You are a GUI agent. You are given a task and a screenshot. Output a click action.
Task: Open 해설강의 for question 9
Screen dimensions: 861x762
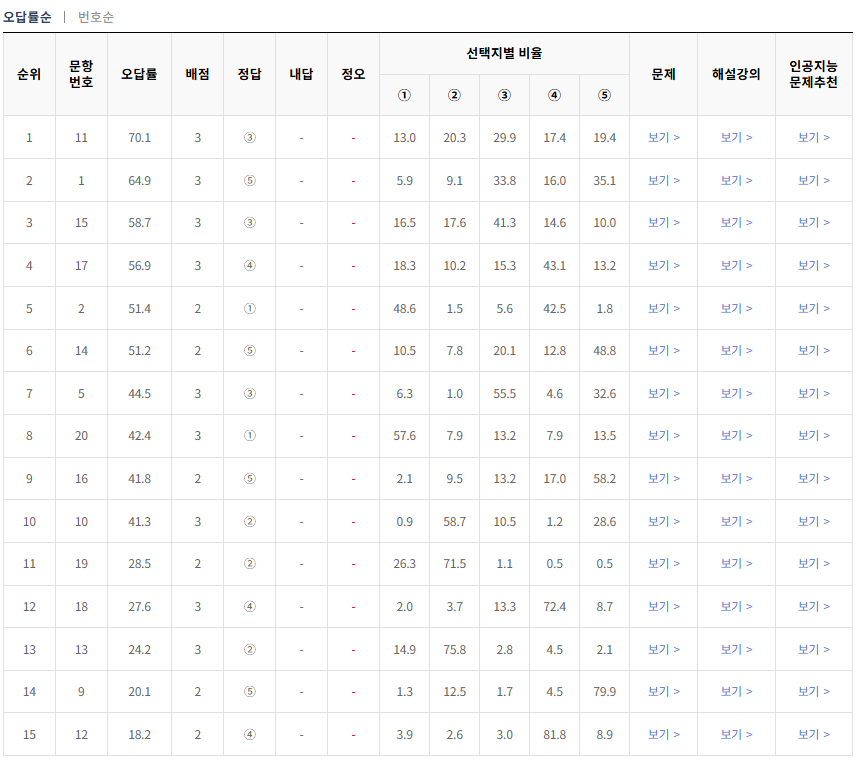click(737, 691)
